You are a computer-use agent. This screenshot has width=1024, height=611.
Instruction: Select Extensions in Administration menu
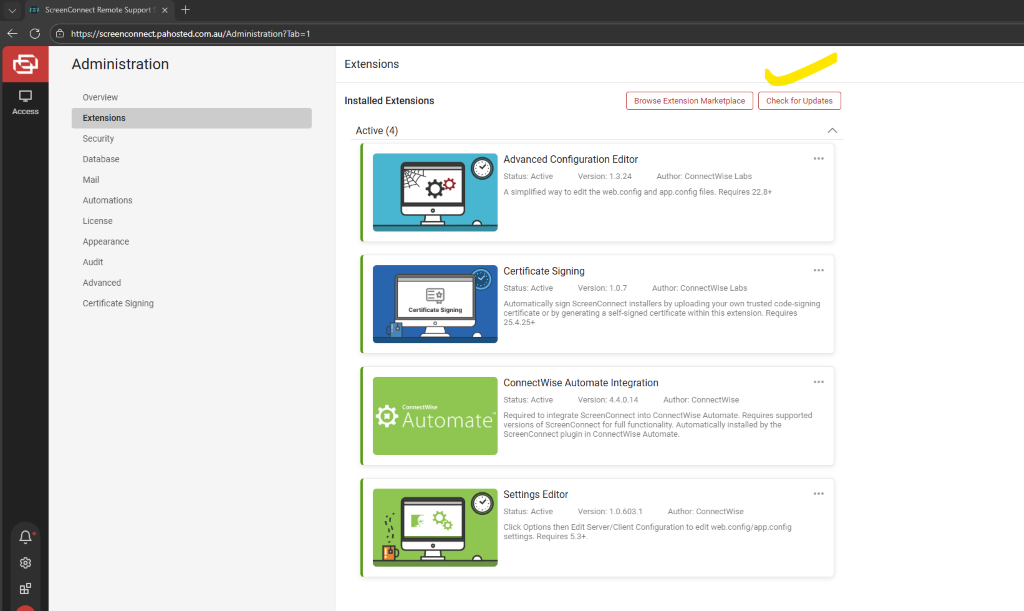point(191,118)
